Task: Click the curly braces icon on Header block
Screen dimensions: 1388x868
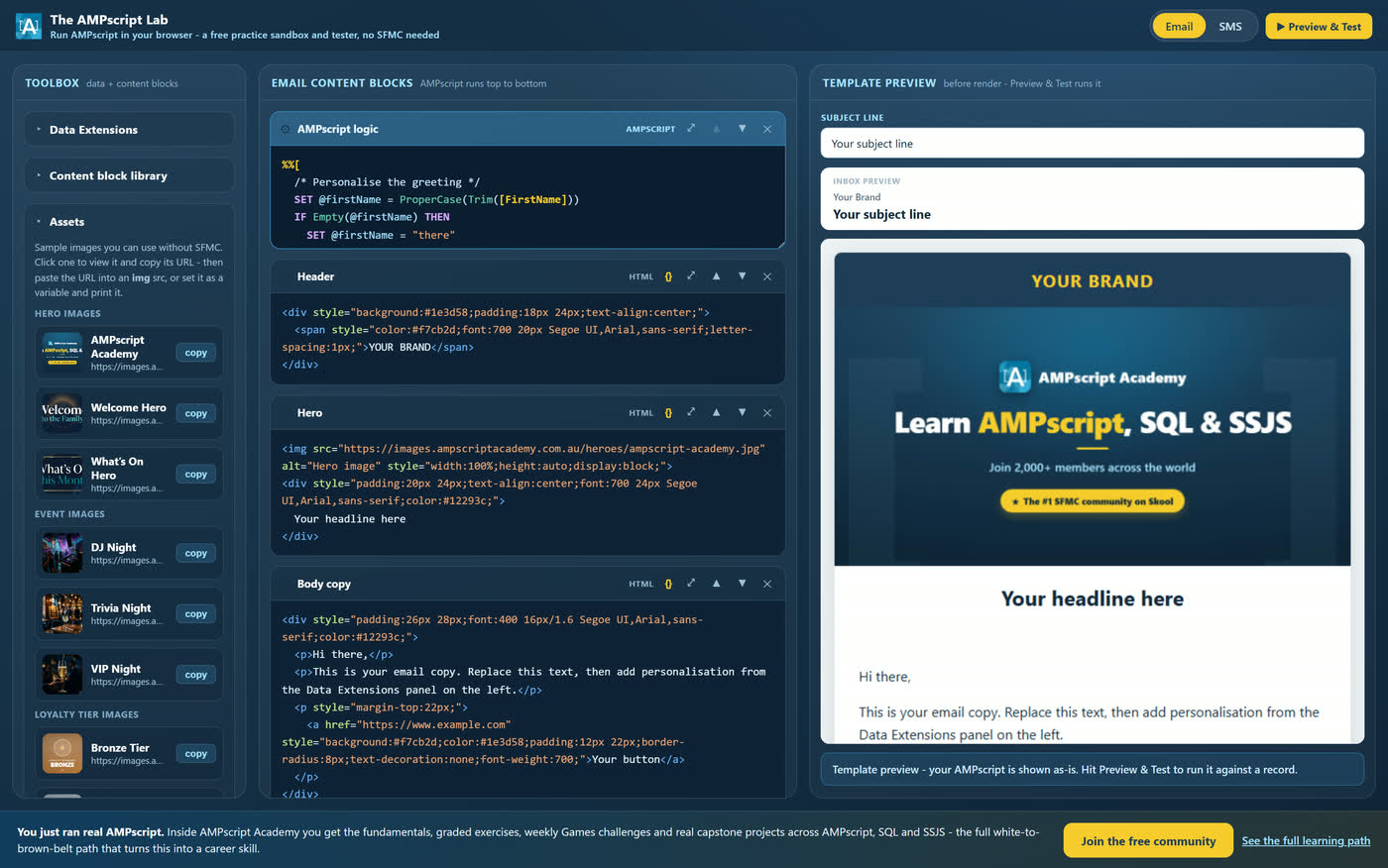Action: tap(668, 276)
